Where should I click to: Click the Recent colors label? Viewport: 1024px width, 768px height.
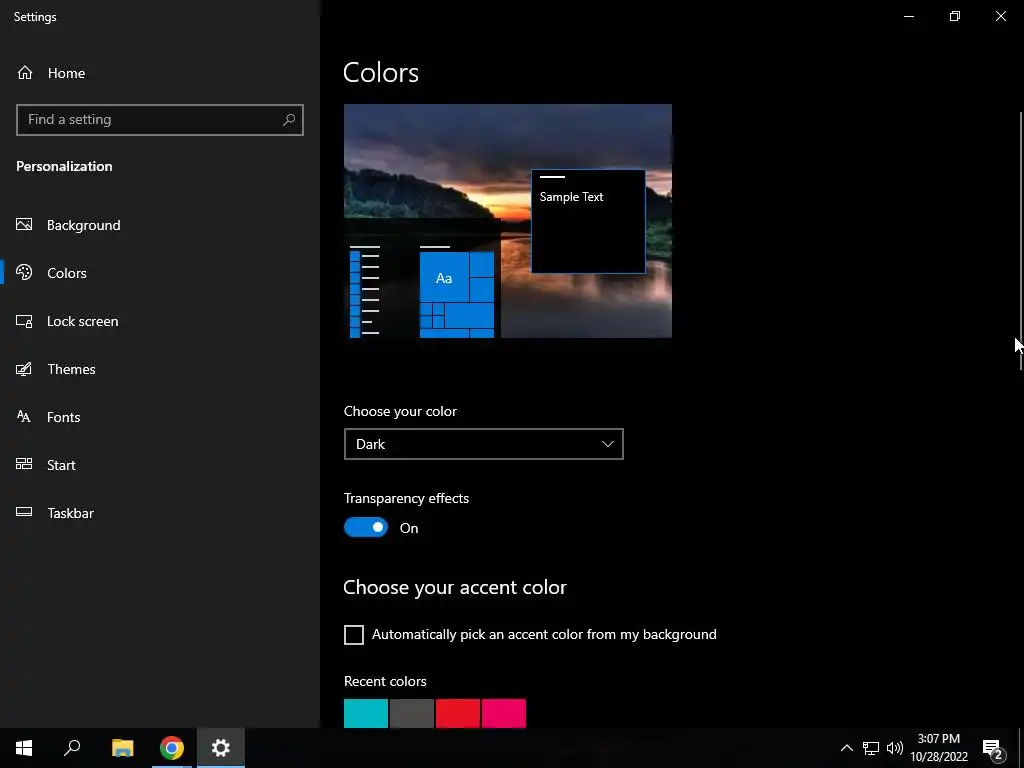tap(385, 681)
